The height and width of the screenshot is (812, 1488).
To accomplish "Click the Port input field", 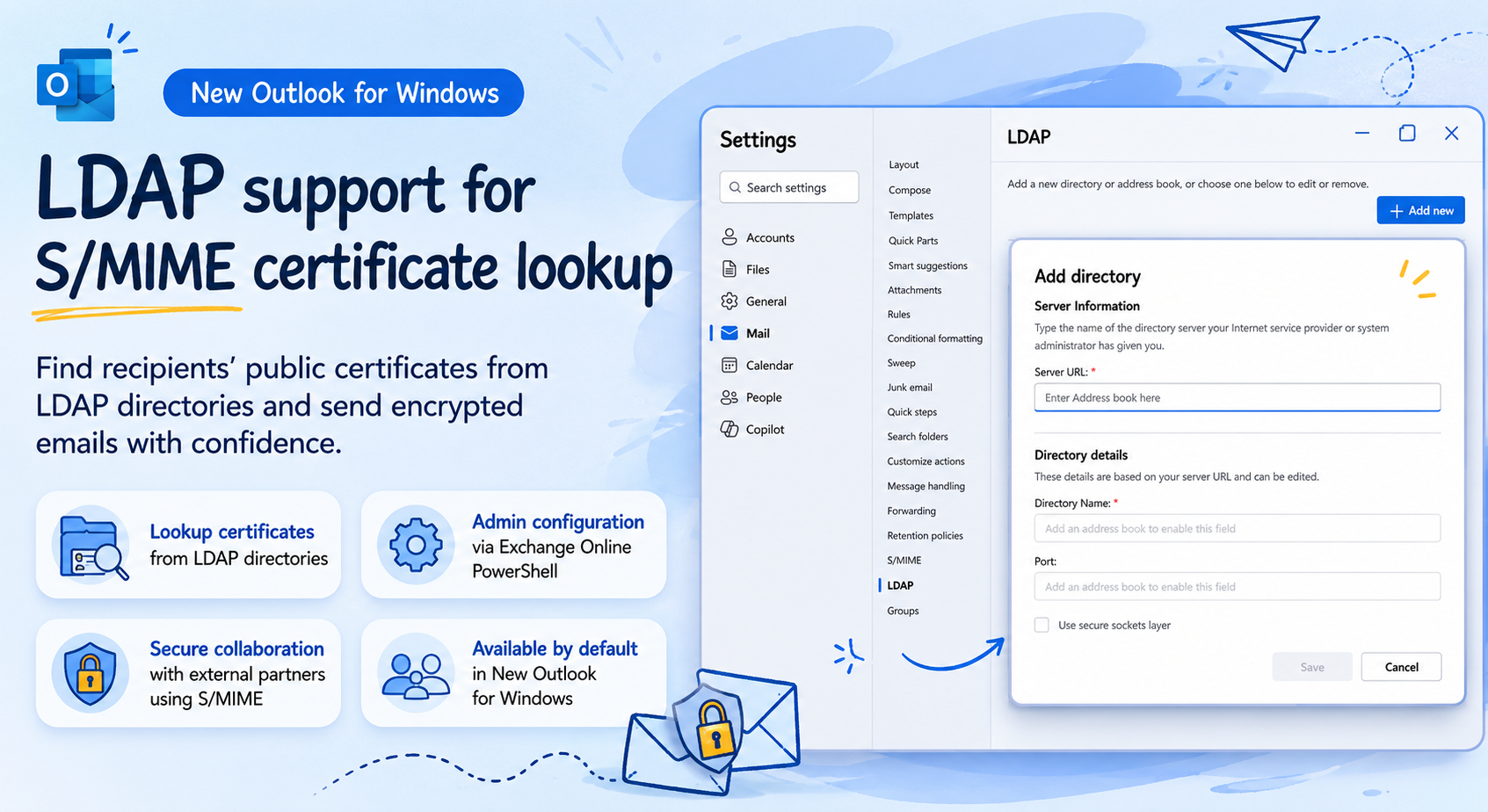I will pos(1237,586).
